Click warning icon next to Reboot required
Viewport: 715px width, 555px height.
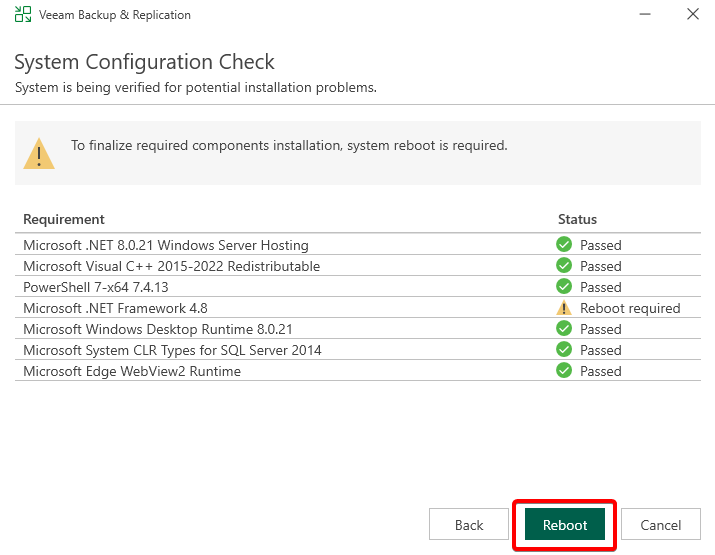coord(564,308)
